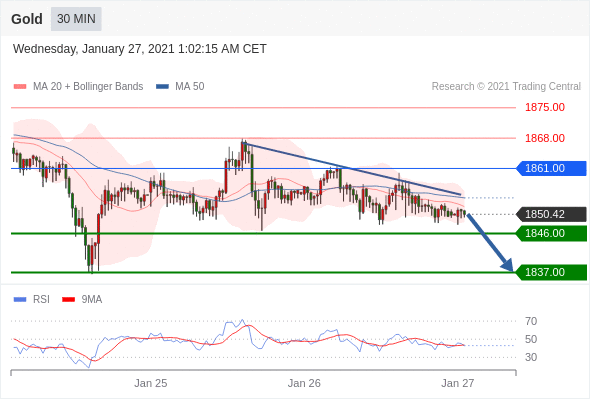Toggle the 9MA legend entry
Screen dimensions: 590x400
click(x=82, y=300)
